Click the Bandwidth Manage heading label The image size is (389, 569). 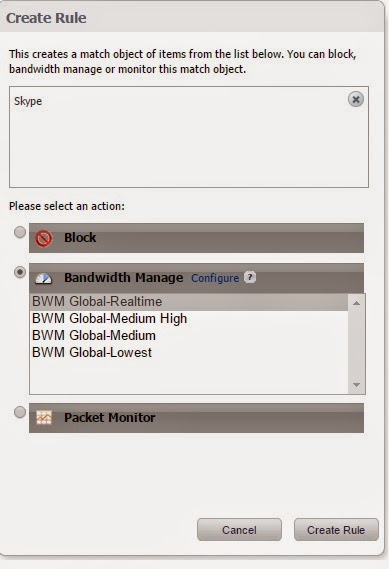click(124, 278)
